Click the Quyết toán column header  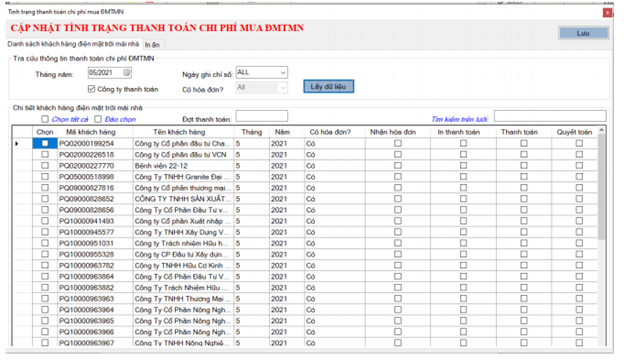coord(574,132)
